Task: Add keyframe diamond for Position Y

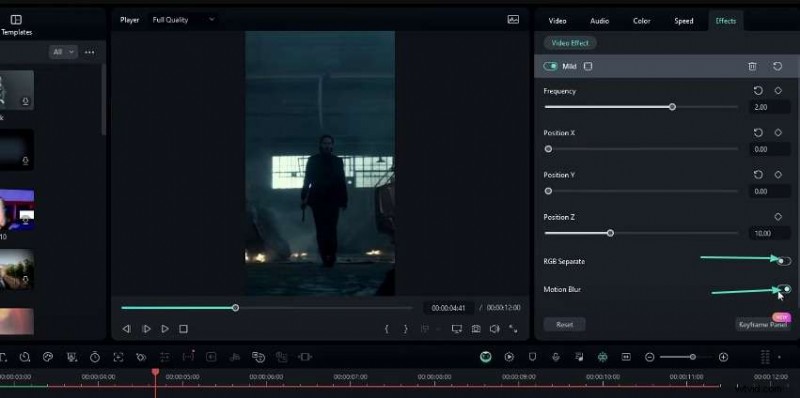Action: click(778, 175)
